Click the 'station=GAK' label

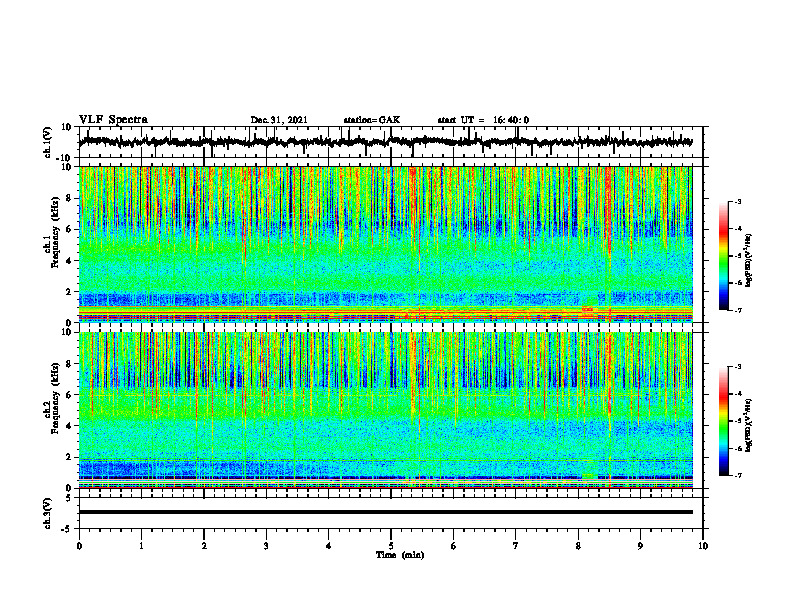pos(372,120)
